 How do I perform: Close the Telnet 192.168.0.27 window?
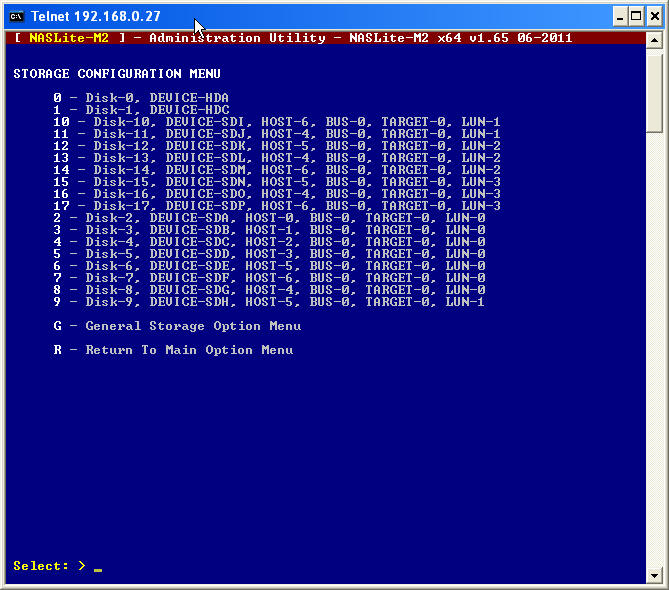pyautogui.click(x=654, y=17)
